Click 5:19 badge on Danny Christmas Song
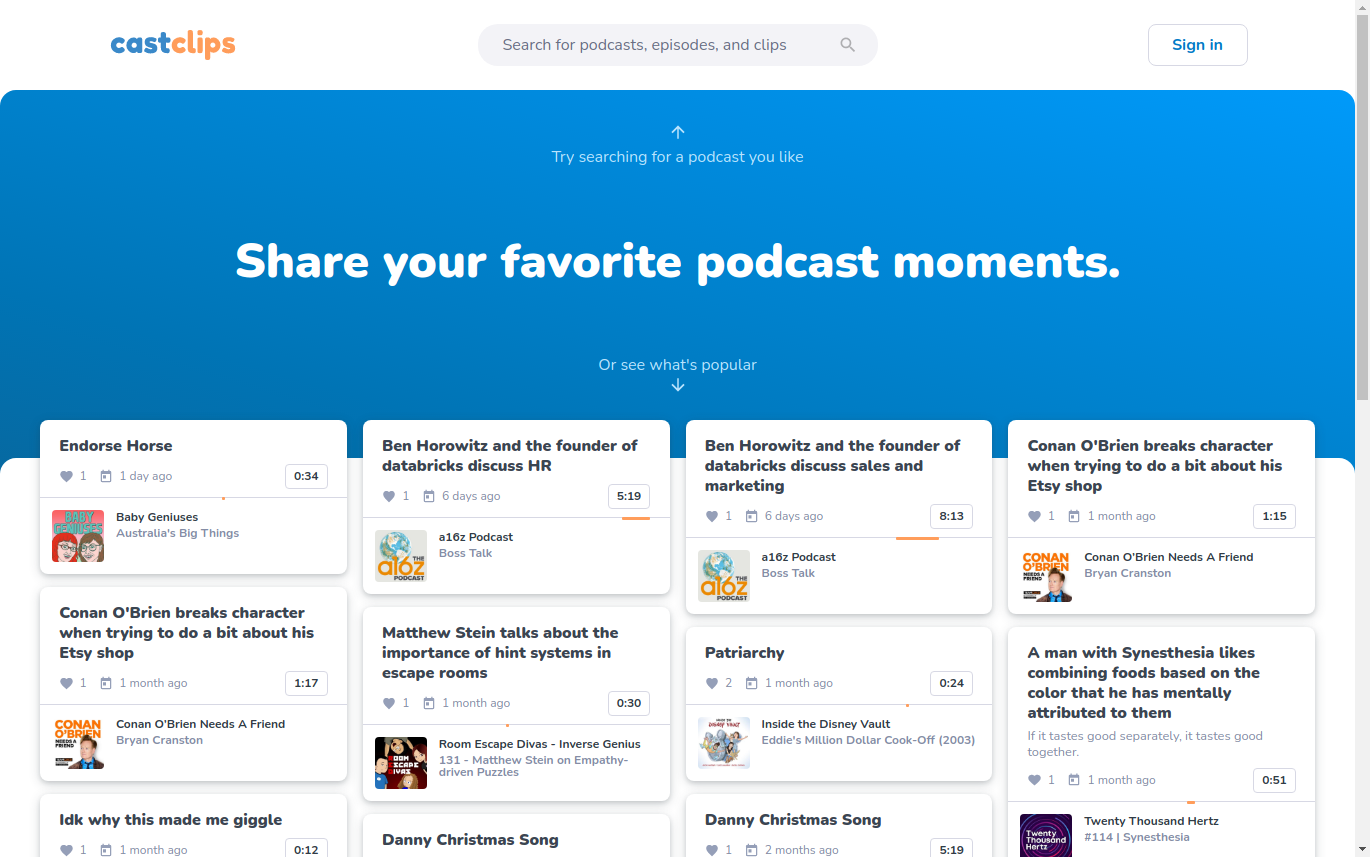This screenshot has width=1370, height=857. coord(952,849)
